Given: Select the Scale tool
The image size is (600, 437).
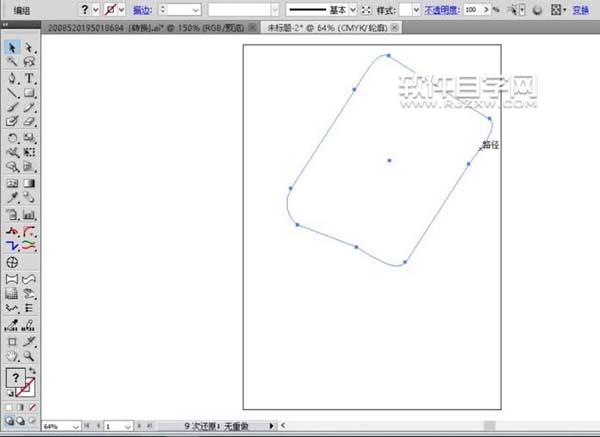Looking at the screenshot, I should [29, 138].
